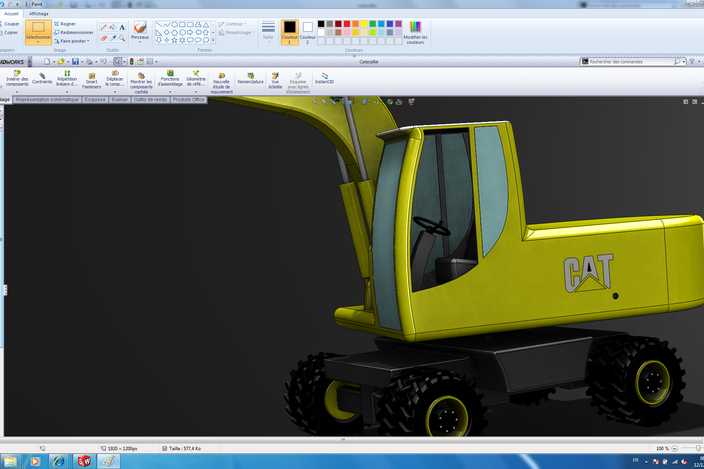
Task: Open arrow under Répétition linéaire
Action: pyautogui.click(x=66, y=92)
